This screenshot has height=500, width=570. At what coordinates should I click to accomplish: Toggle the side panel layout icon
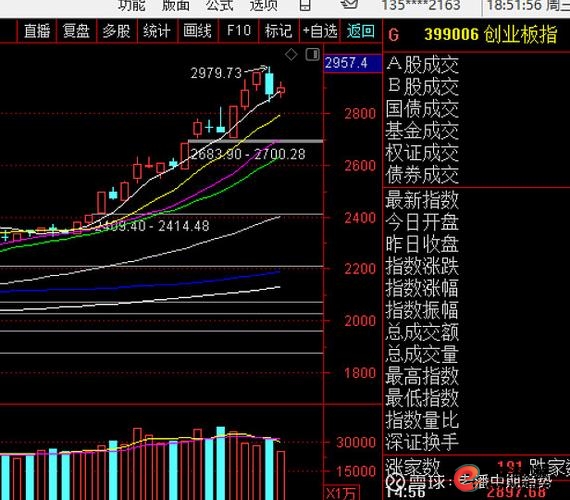(x=313, y=55)
